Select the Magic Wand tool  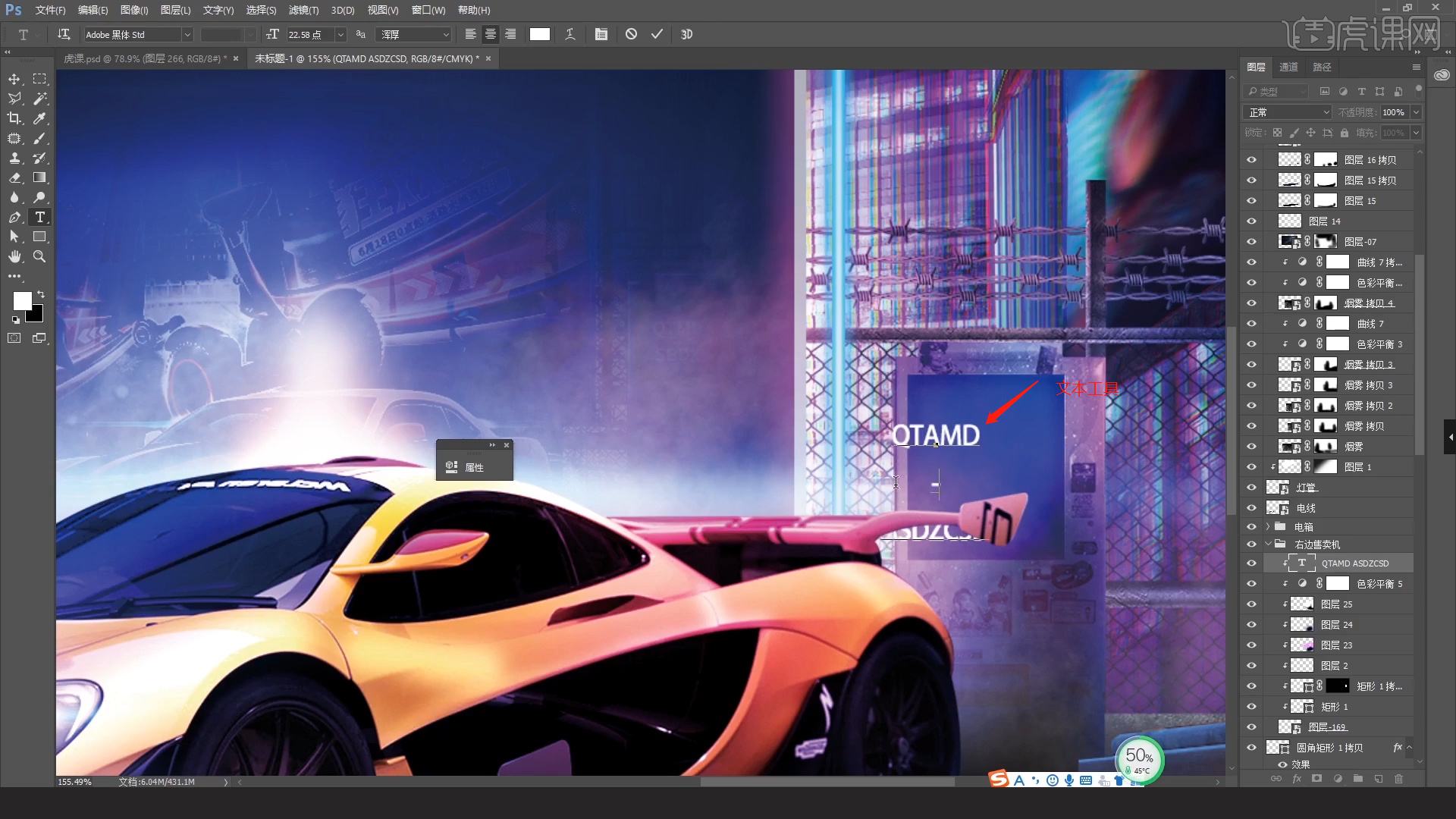[x=39, y=99]
